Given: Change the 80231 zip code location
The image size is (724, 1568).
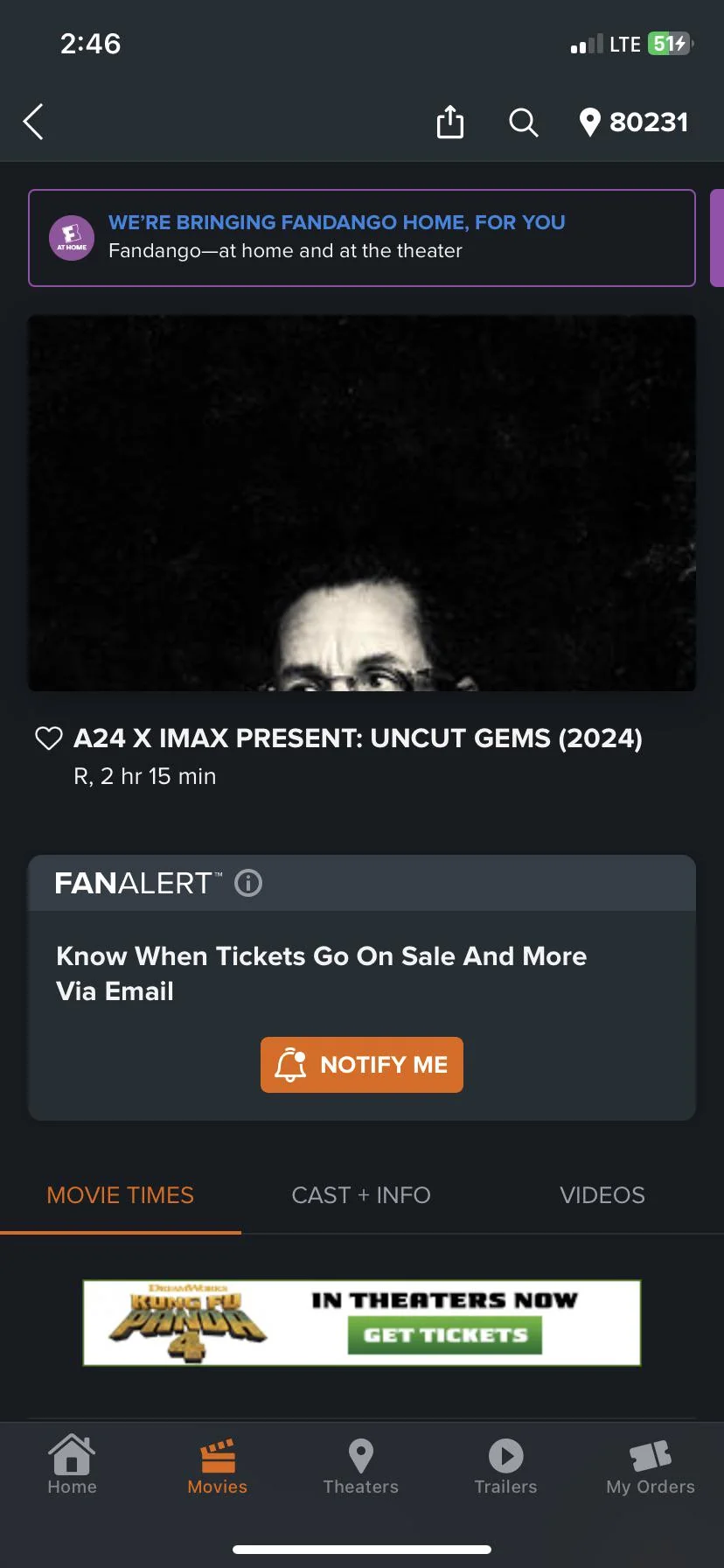Looking at the screenshot, I should [x=649, y=122].
